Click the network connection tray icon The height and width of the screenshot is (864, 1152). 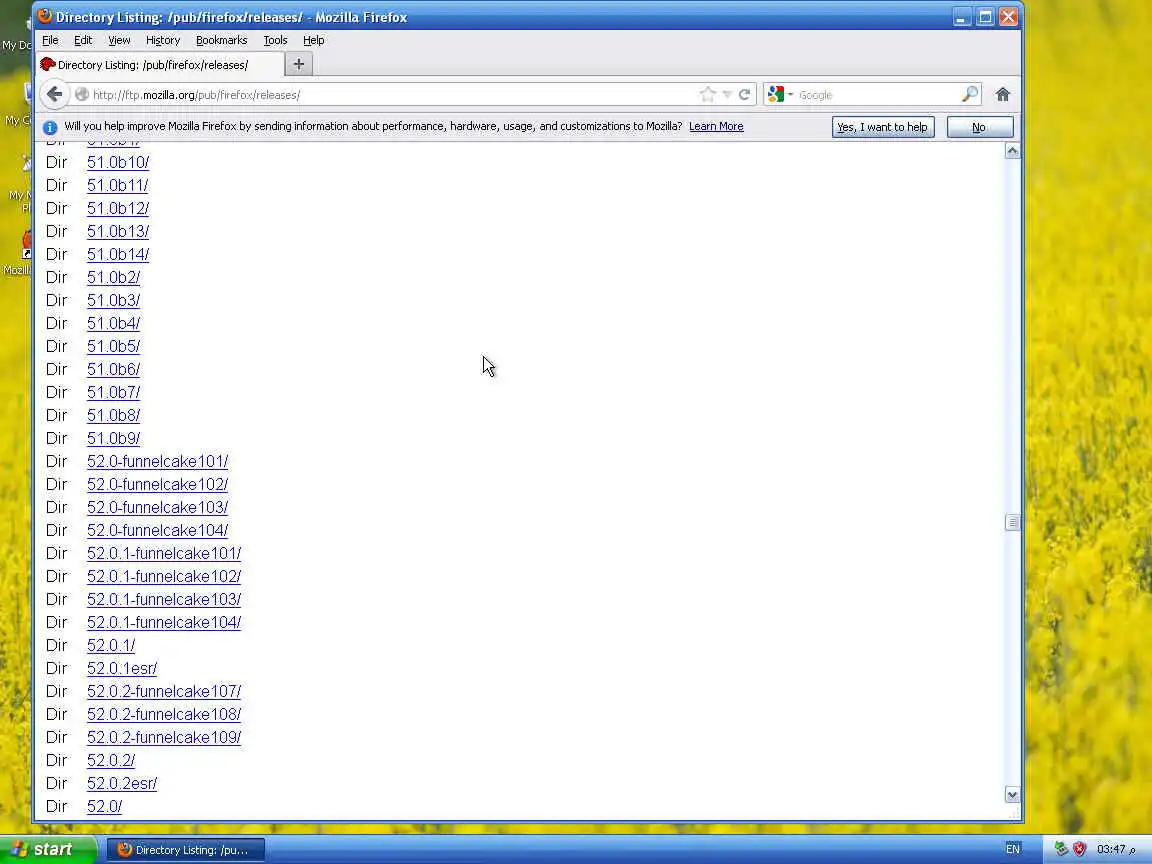coord(1061,849)
